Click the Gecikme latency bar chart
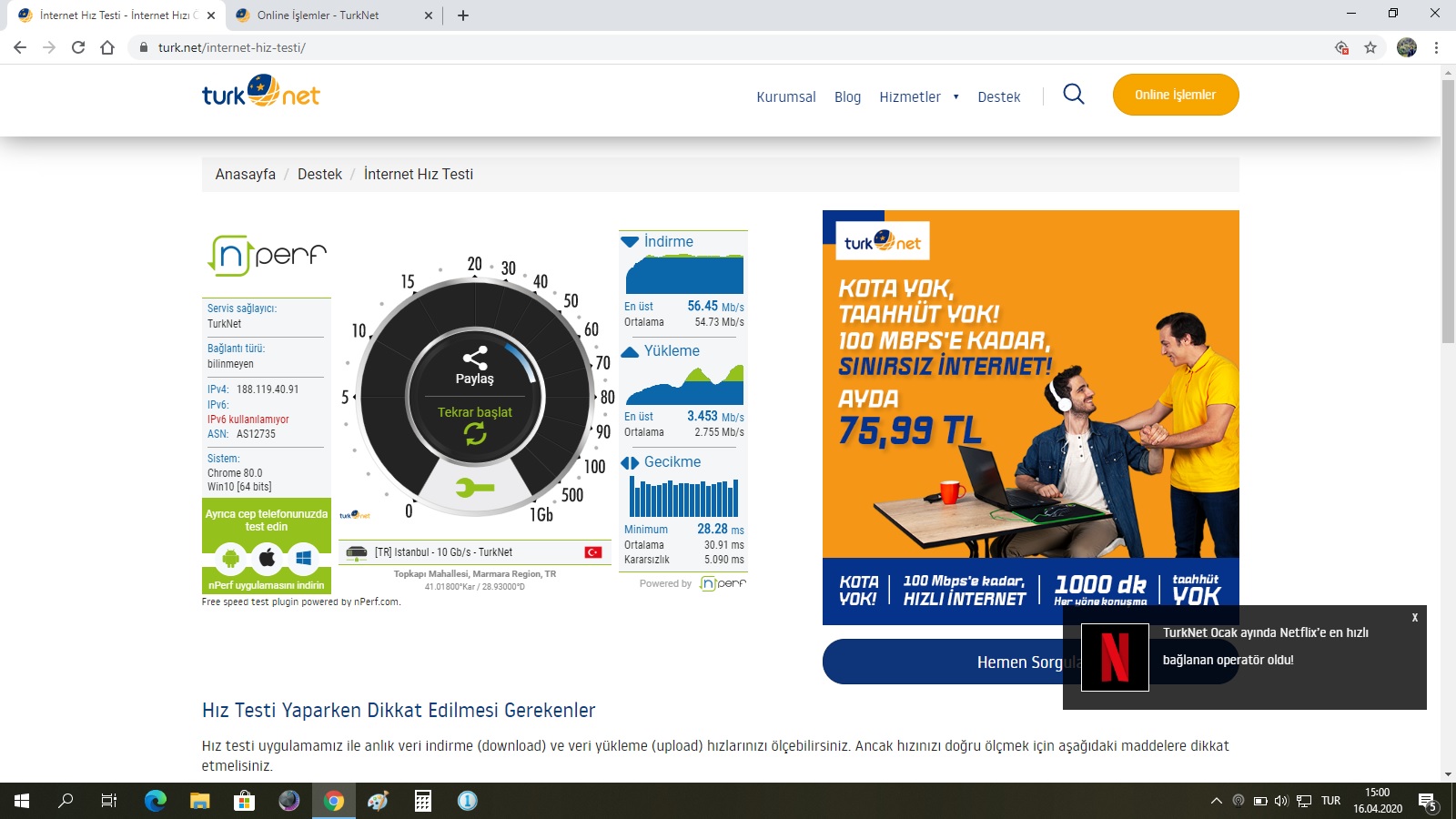This screenshot has height=819, width=1456. 684,497
